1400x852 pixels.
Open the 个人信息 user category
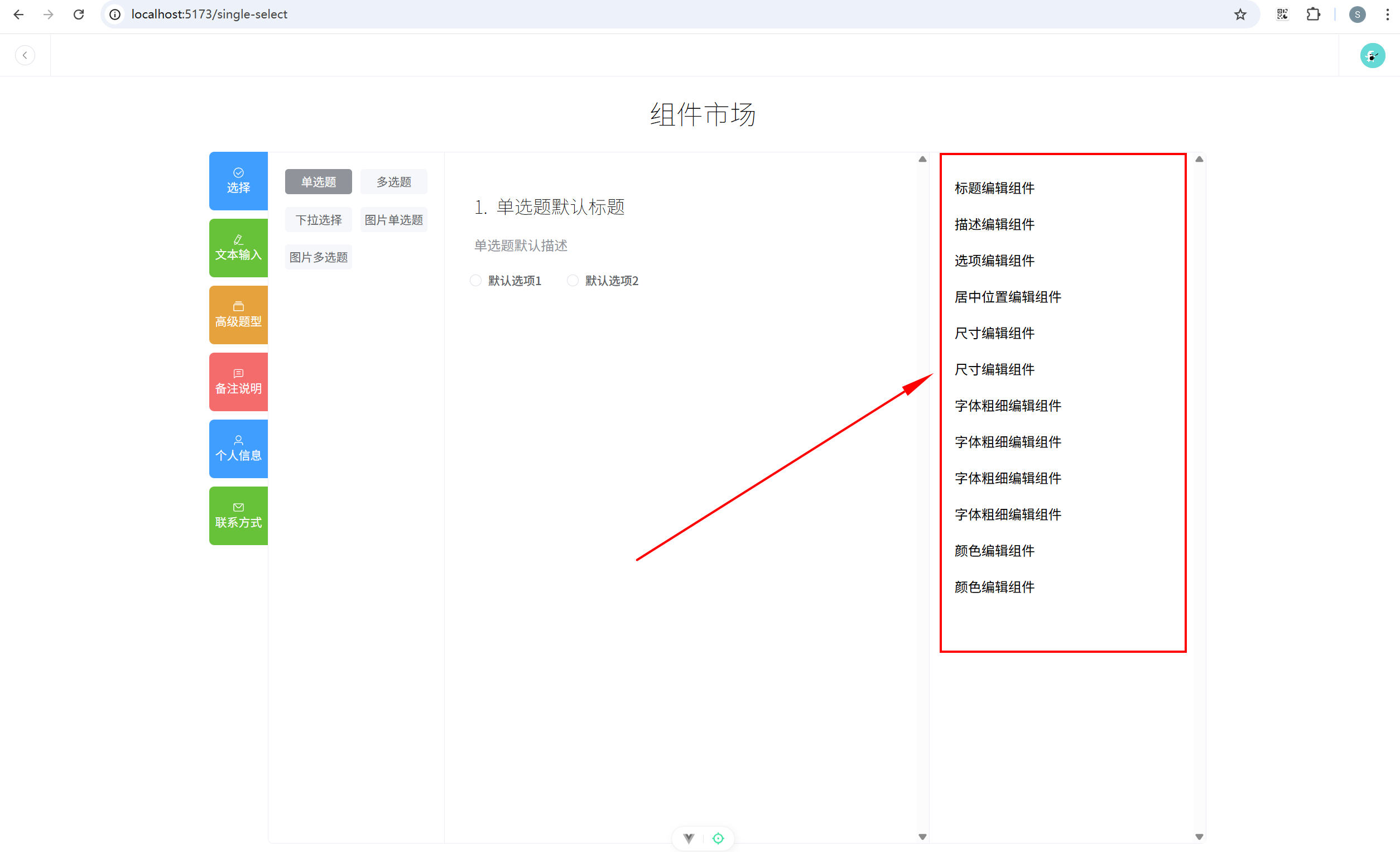[238, 449]
